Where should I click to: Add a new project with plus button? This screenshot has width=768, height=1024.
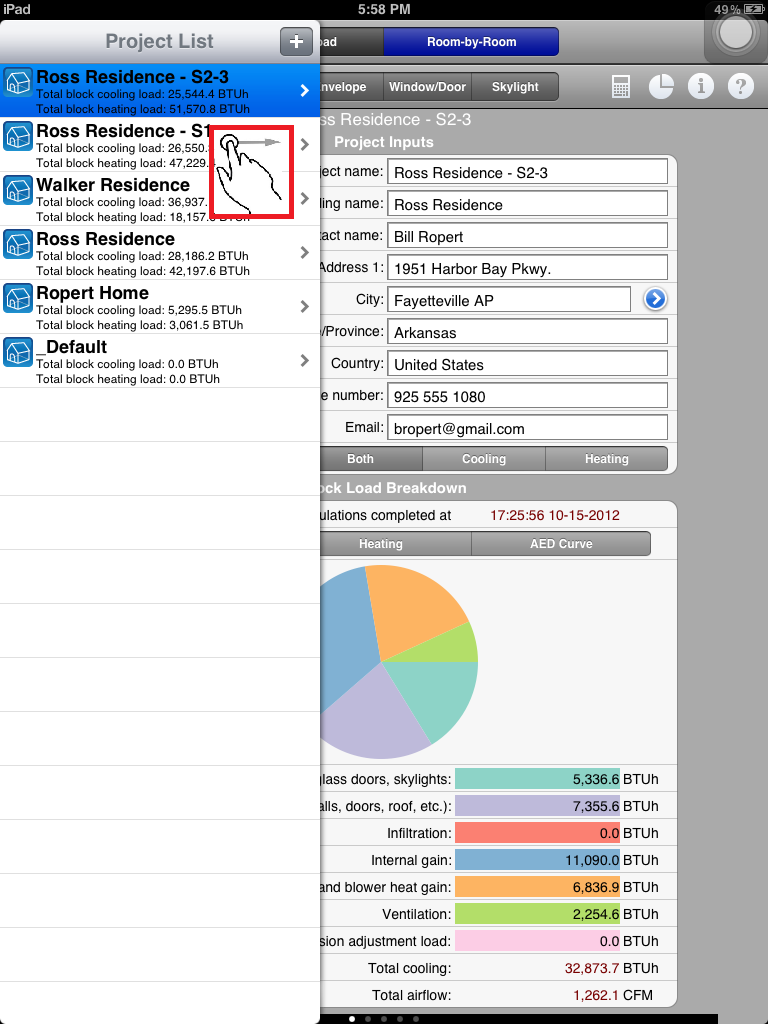[x=296, y=42]
